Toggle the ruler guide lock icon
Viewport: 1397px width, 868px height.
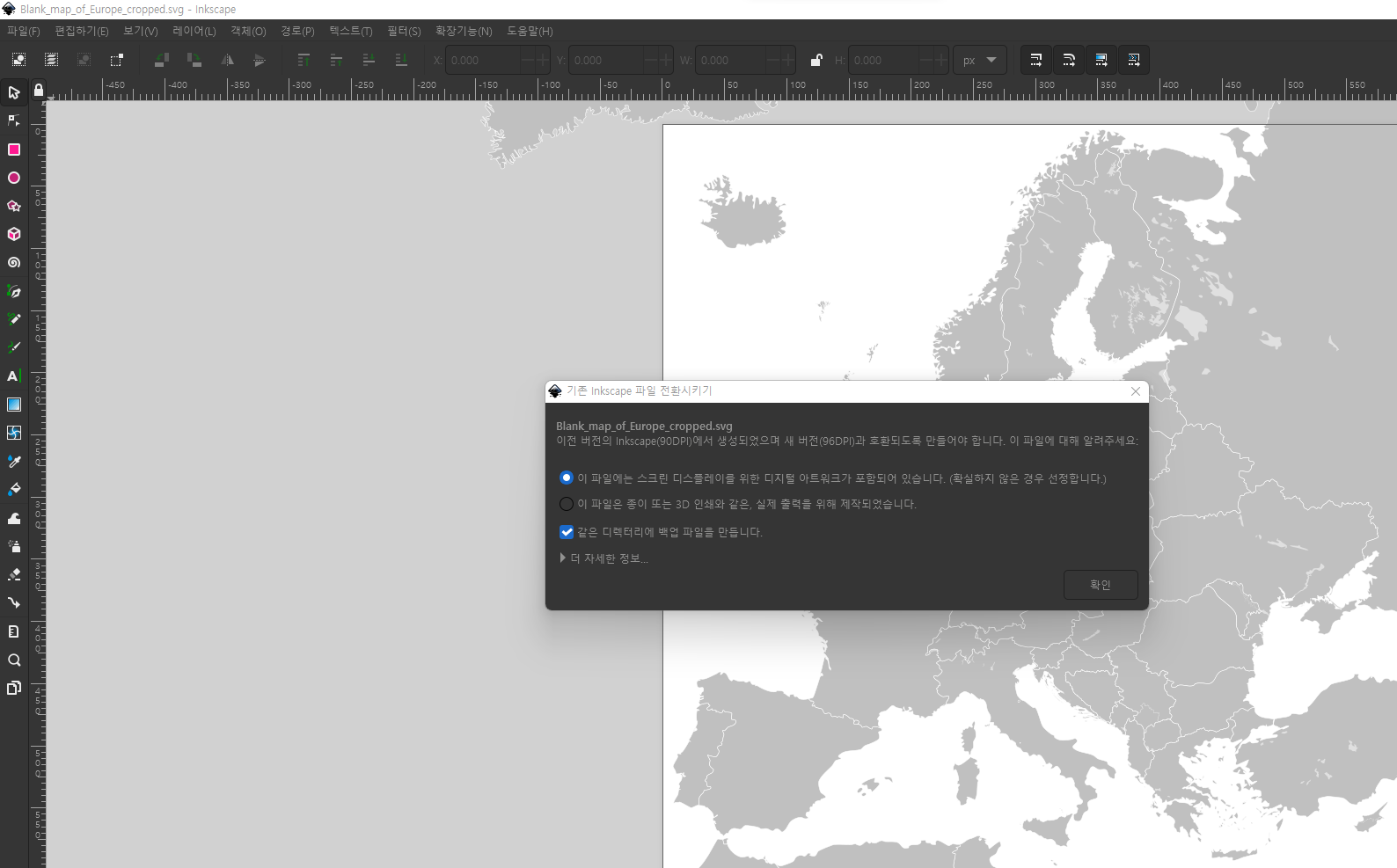(x=39, y=91)
